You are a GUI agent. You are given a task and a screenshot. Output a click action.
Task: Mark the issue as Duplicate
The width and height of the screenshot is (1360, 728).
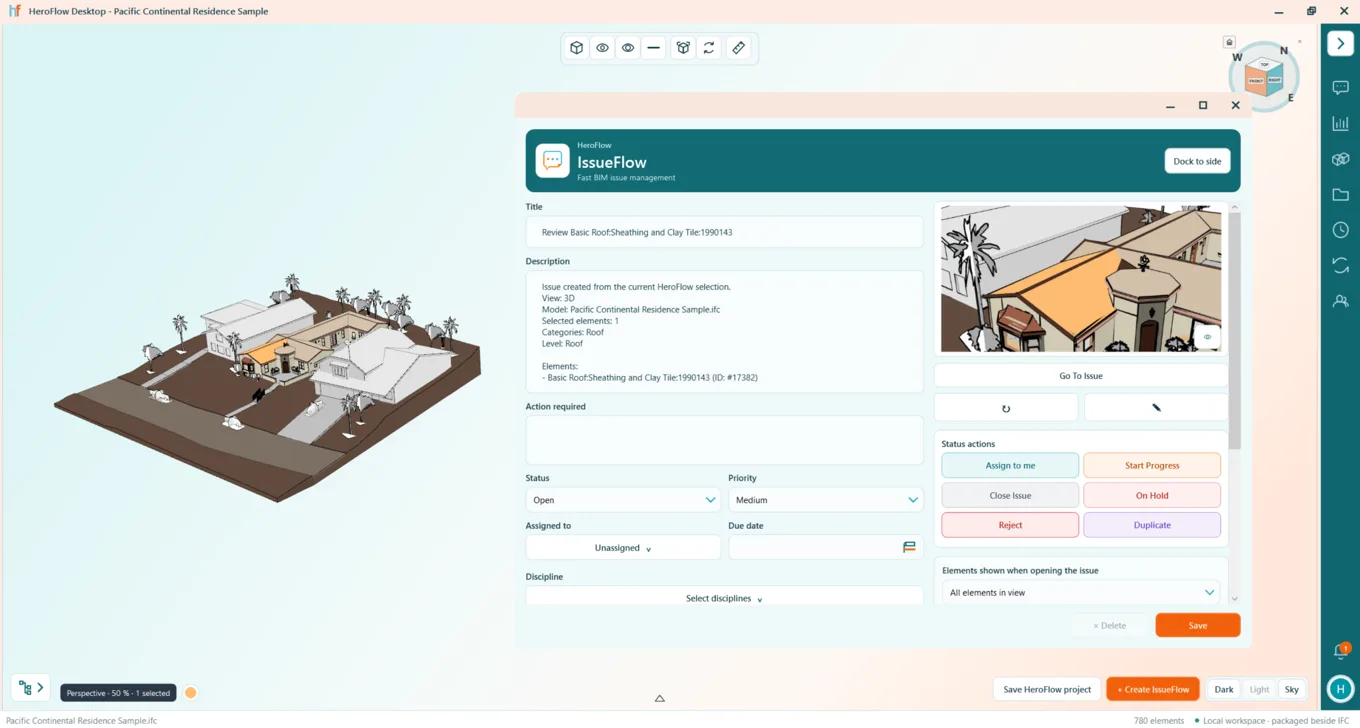click(1152, 525)
